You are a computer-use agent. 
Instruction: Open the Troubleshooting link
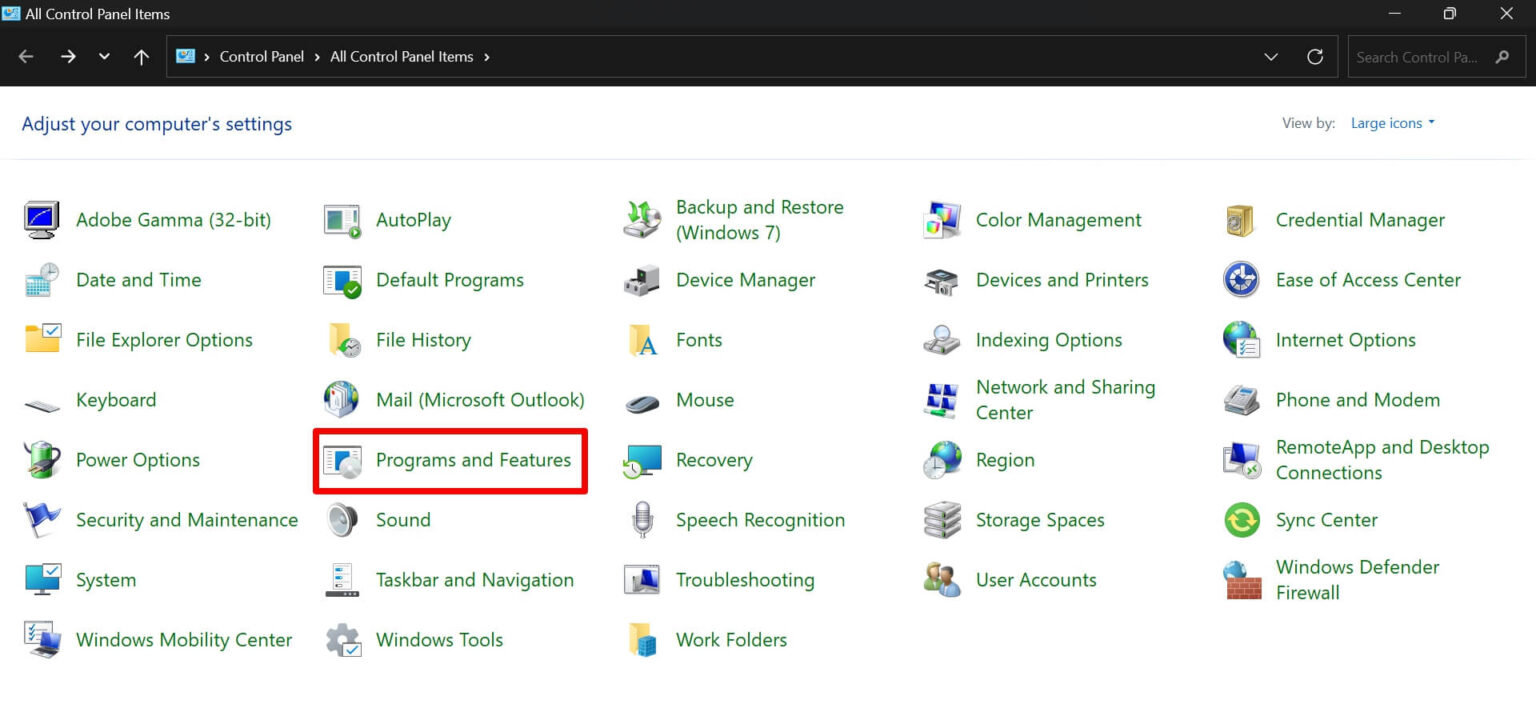click(x=744, y=580)
